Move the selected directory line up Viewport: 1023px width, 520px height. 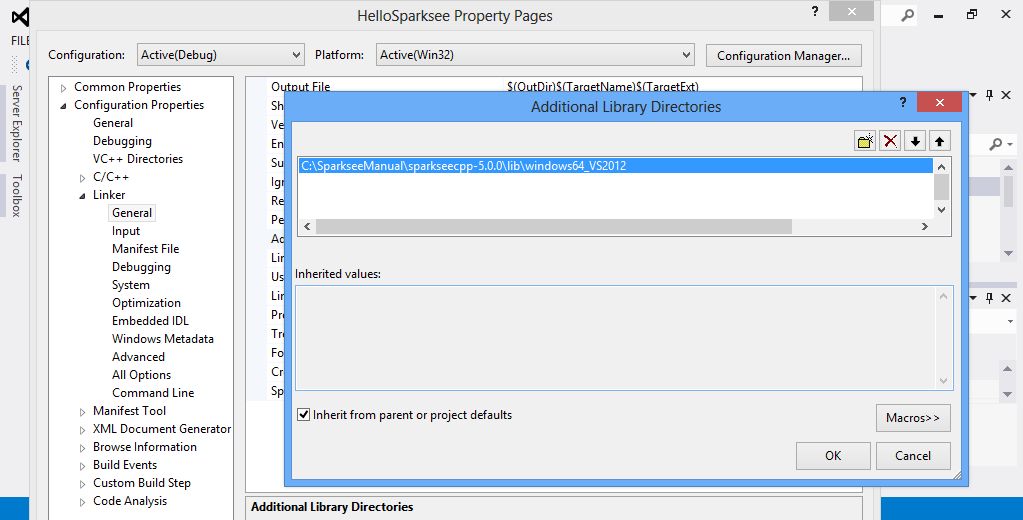(x=939, y=141)
